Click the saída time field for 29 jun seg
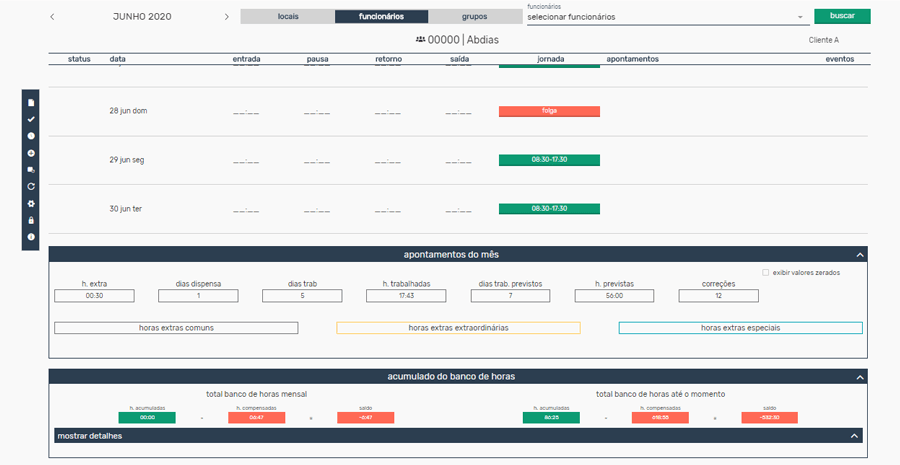 [459, 161]
